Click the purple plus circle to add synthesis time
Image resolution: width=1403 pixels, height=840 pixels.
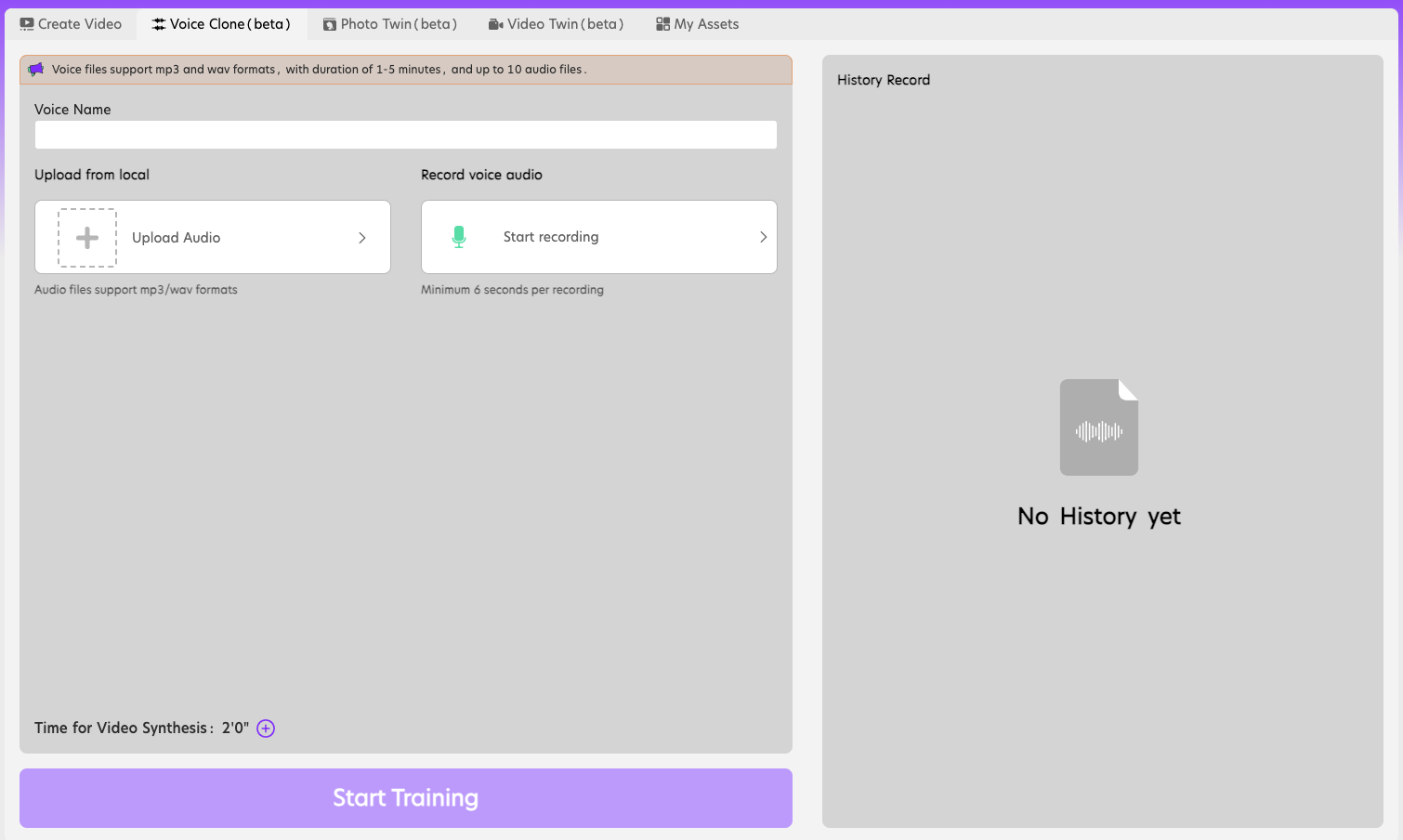click(x=266, y=728)
